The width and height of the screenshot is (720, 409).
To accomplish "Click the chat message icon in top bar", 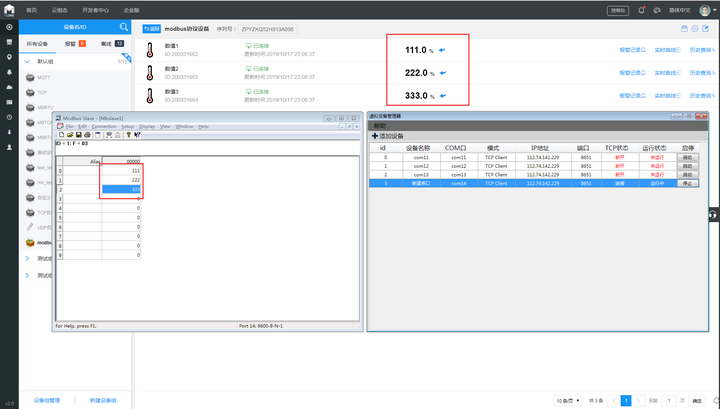I will pos(657,10).
